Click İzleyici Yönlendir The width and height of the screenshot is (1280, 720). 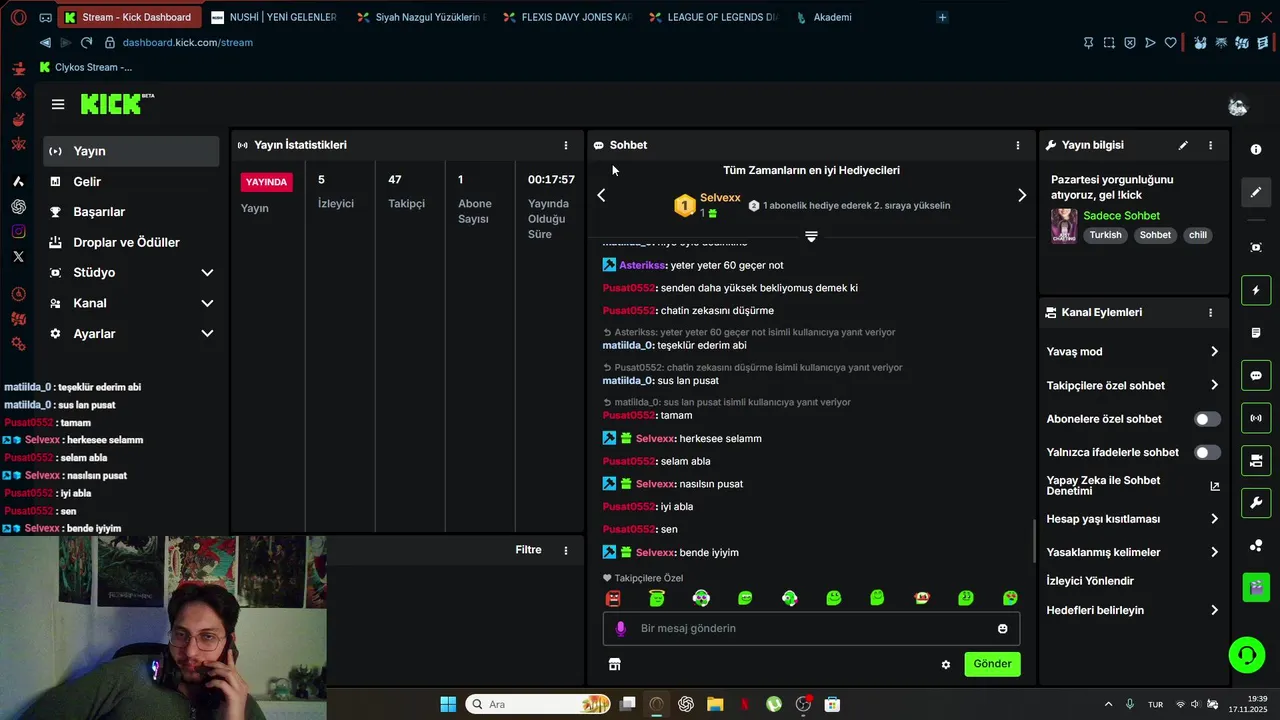1090,581
